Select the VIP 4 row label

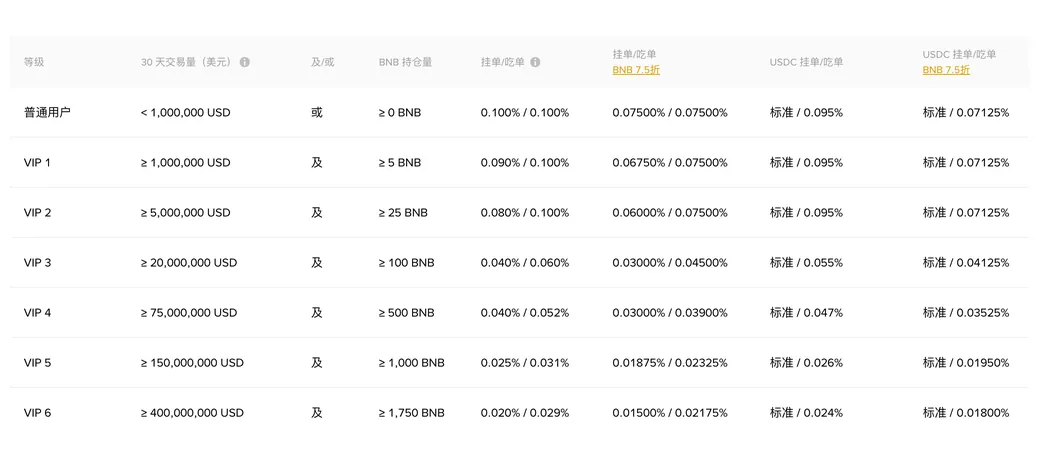(37, 312)
